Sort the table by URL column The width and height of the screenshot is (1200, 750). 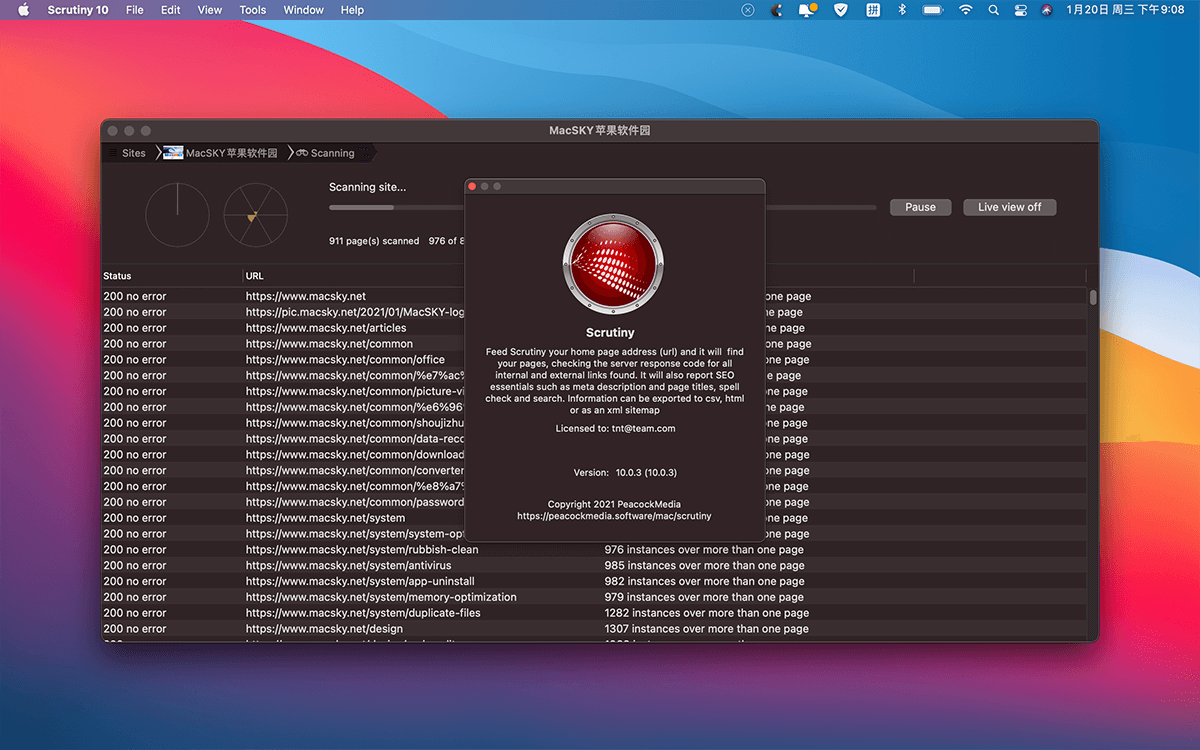pos(255,276)
